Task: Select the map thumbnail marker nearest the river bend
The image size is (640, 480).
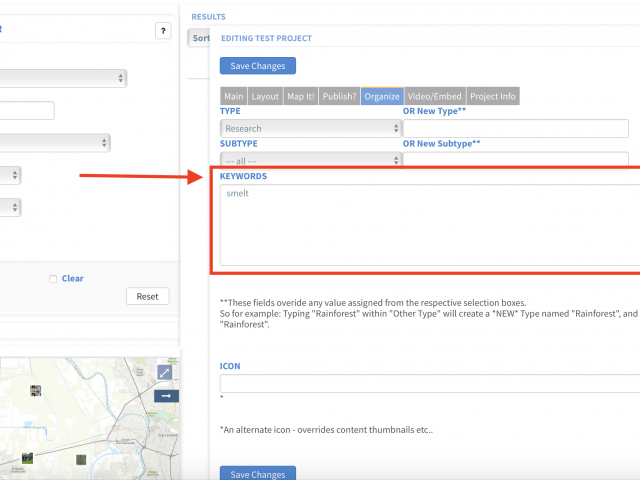Action: click(x=81, y=459)
